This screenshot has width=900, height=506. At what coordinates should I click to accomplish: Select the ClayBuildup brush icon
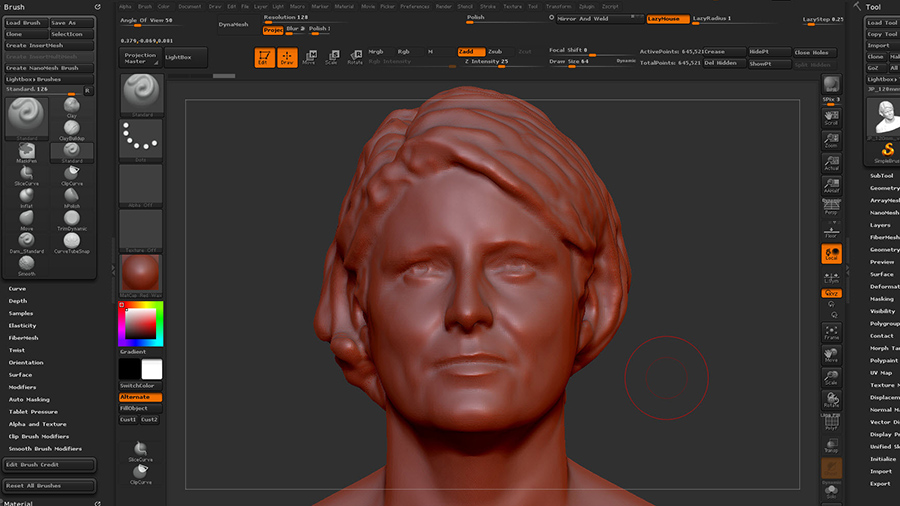[72, 129]
